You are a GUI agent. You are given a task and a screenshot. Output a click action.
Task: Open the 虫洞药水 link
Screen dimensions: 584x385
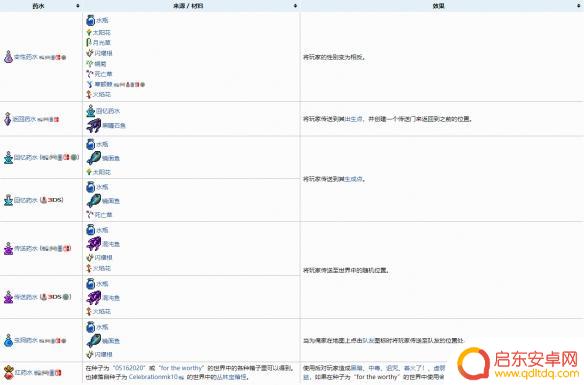26,340
